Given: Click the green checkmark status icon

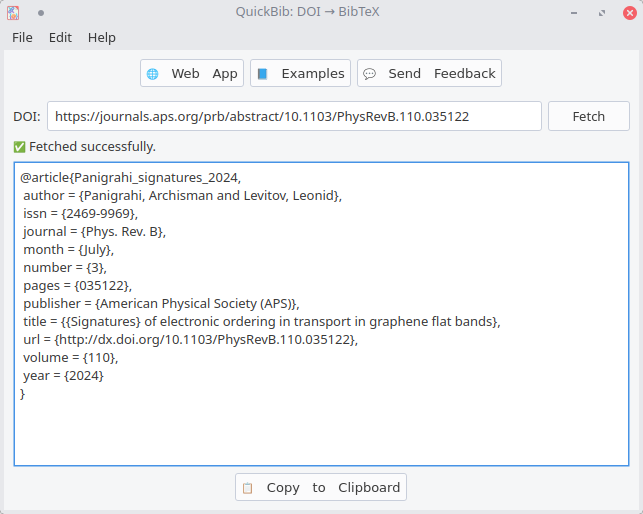Looking at the screenshot, I should click(x=19, y=147).
